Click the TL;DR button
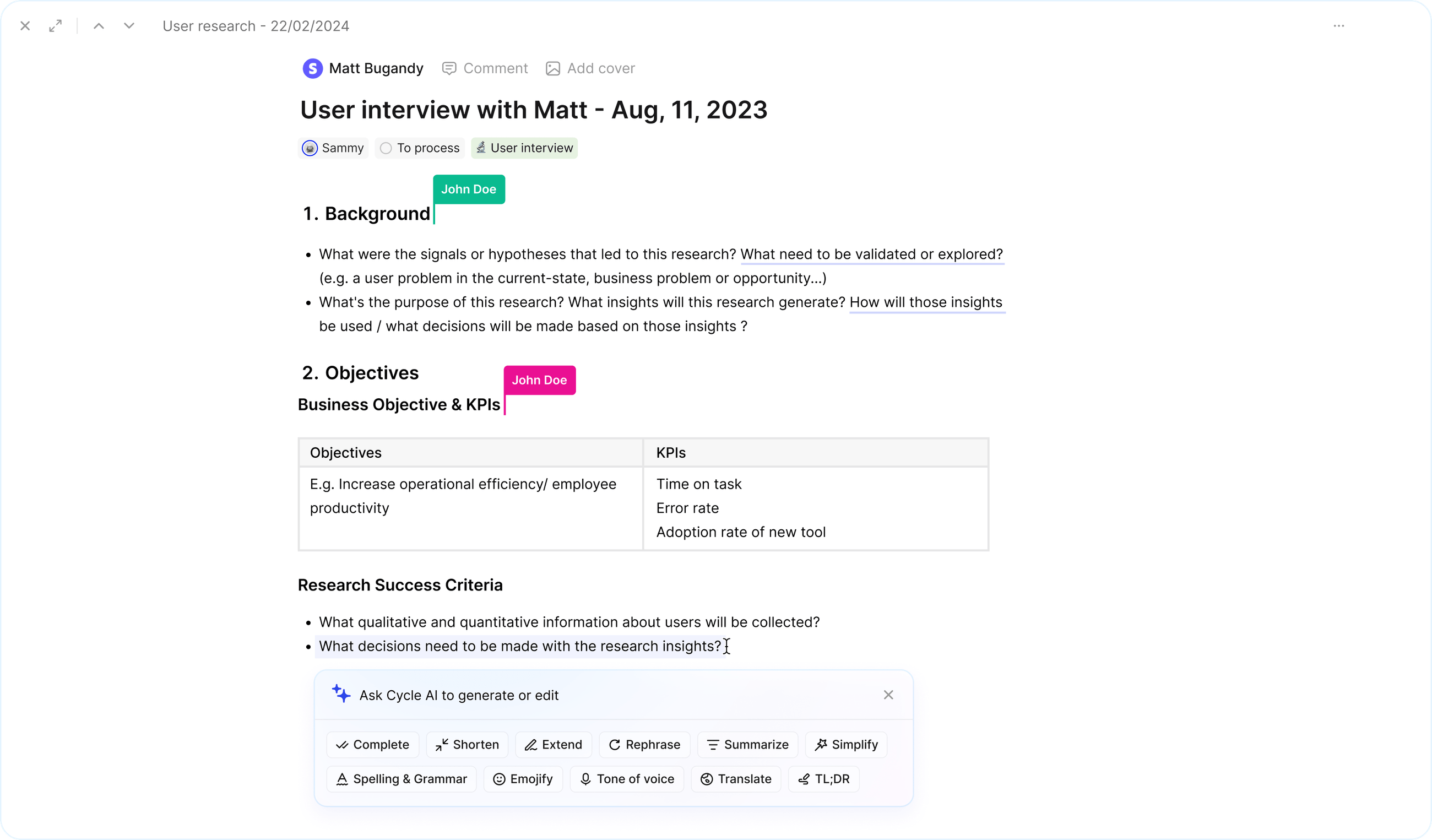1432x840 pixels. pos(823,779)
